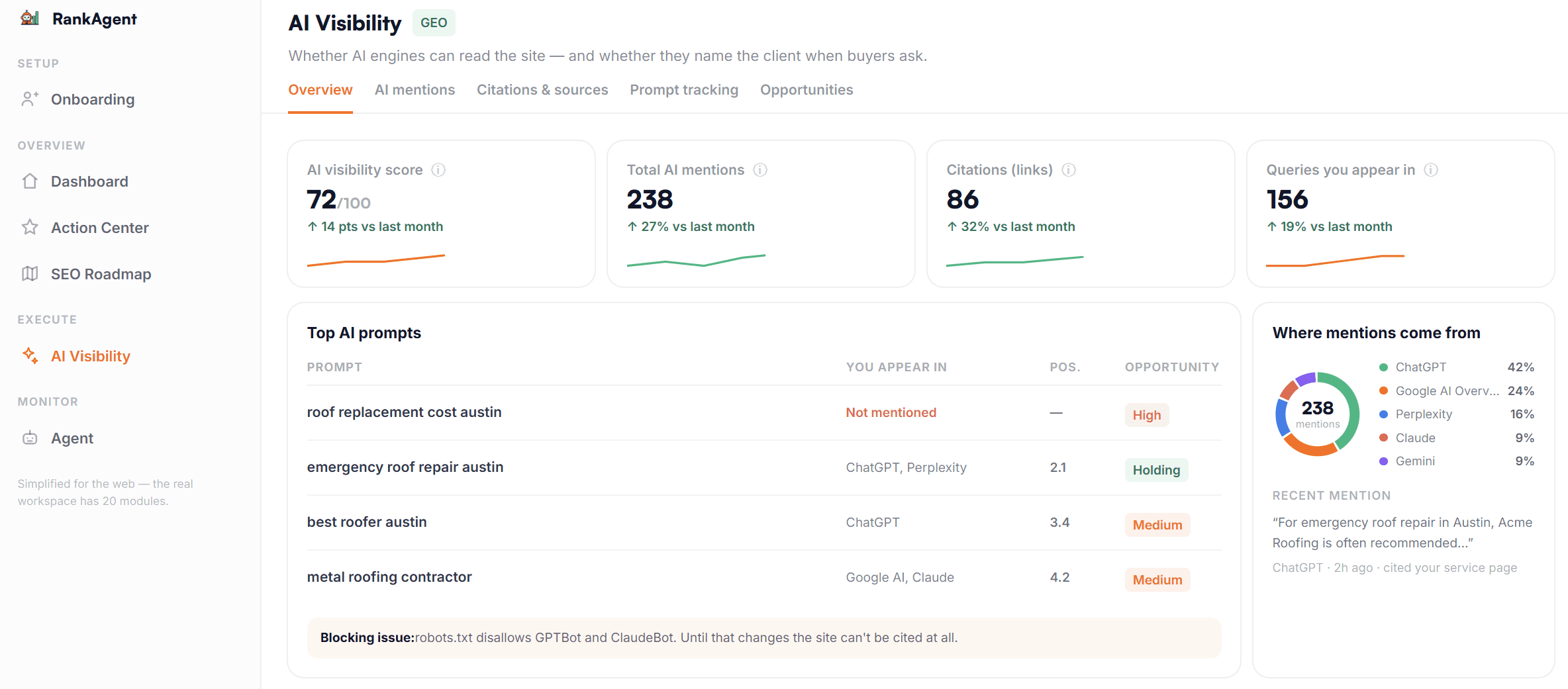Click the Citations trend sparkline
Screen dimensions: 1568x689
1015,261
